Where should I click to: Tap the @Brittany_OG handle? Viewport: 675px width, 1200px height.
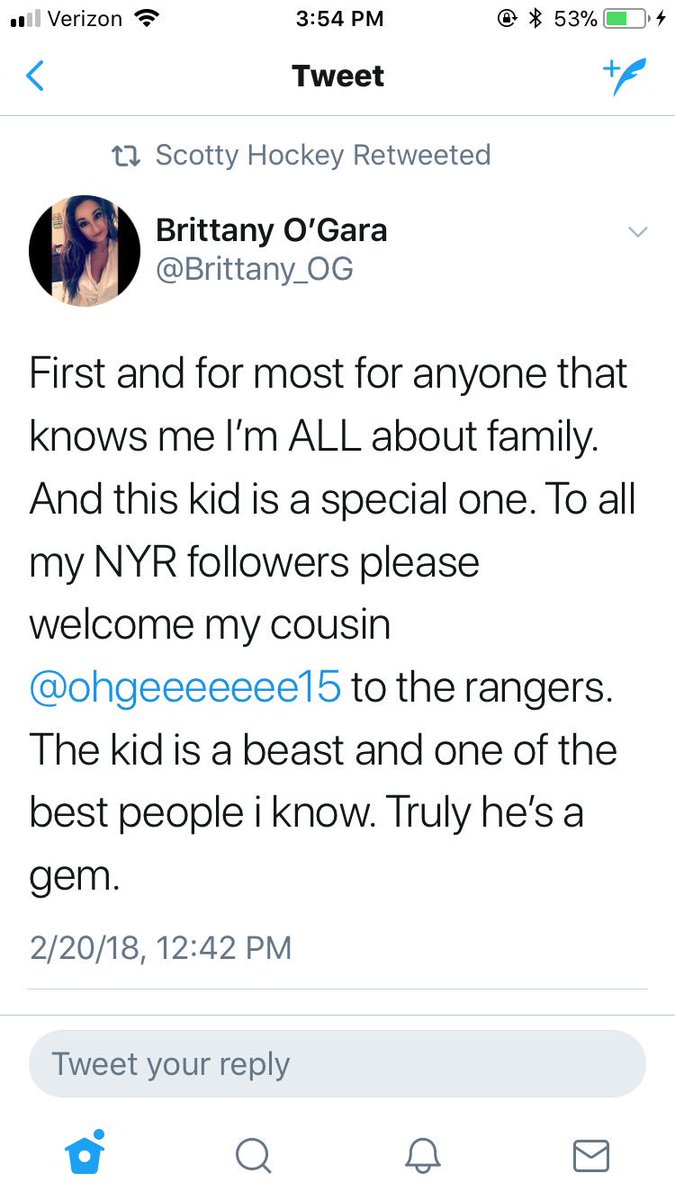pos(254,269)
